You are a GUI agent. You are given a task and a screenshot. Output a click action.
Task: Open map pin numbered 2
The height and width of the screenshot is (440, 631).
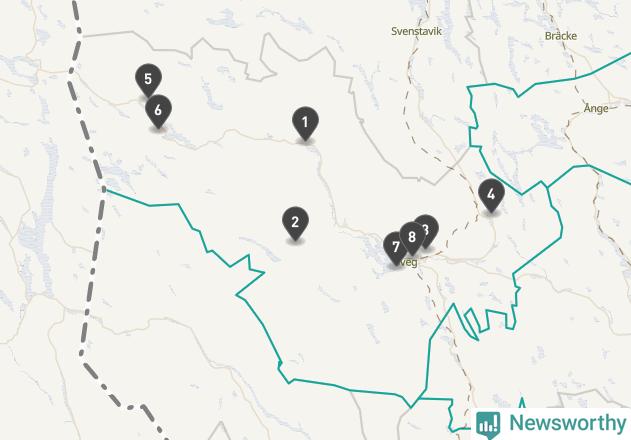tap(295, 223)
